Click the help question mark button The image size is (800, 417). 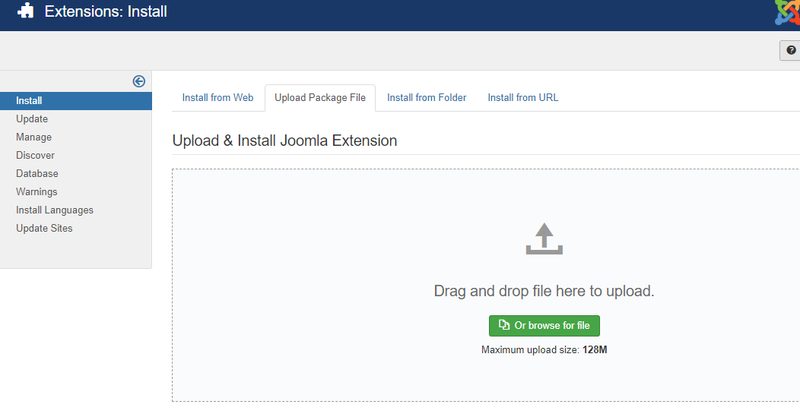pos(790,50)
